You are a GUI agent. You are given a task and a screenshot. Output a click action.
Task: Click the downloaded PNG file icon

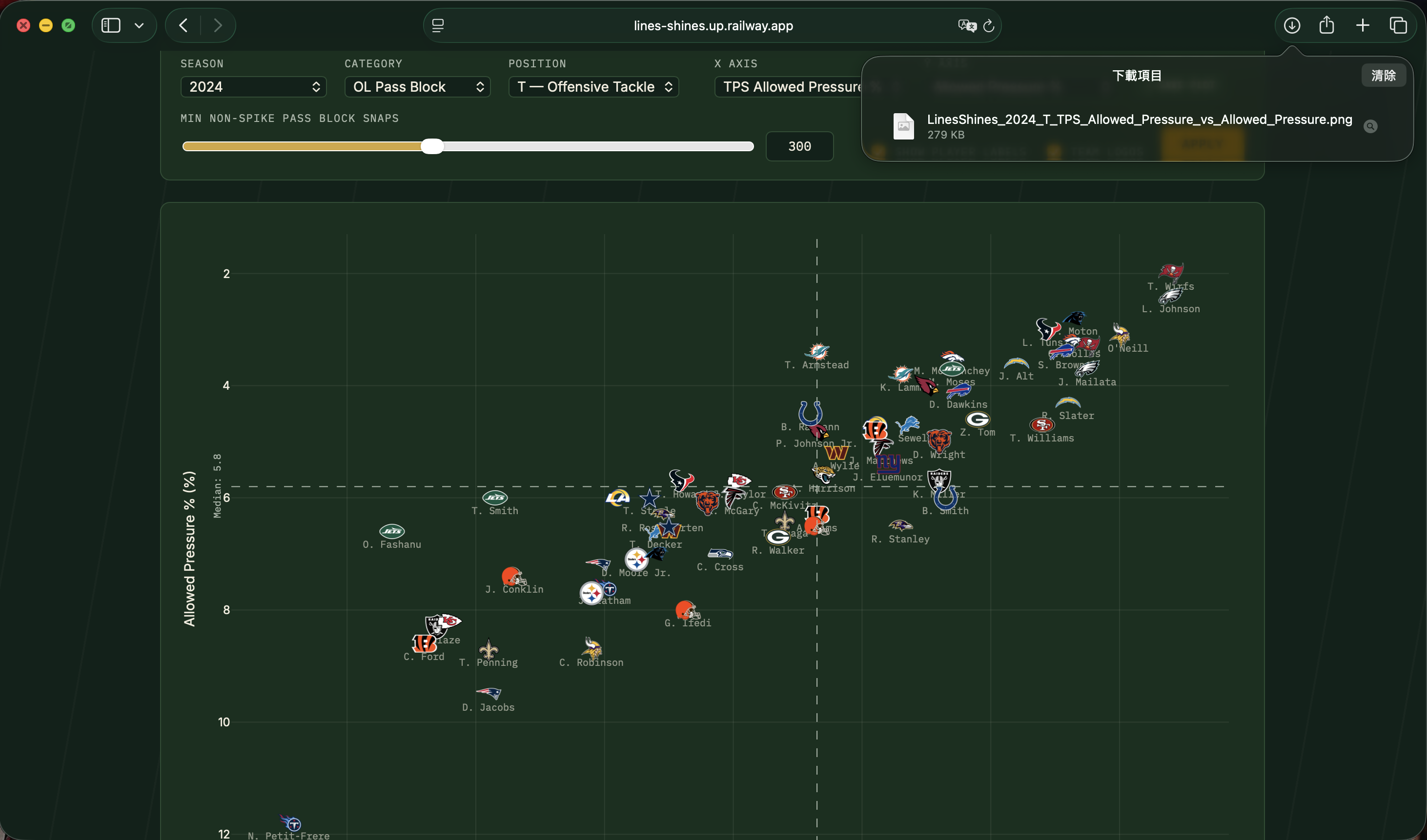(x=903, y=126)
